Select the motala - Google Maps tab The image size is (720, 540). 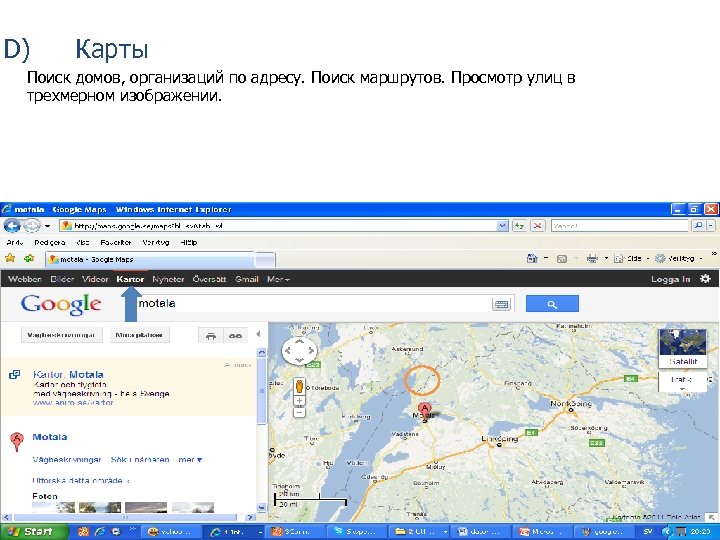point(150,259)
